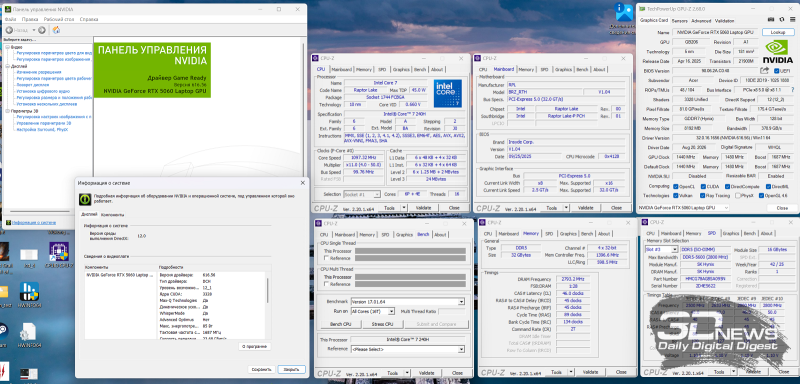
Task: Click the GPU-Z title bar app icon
Action: [643, 9]
